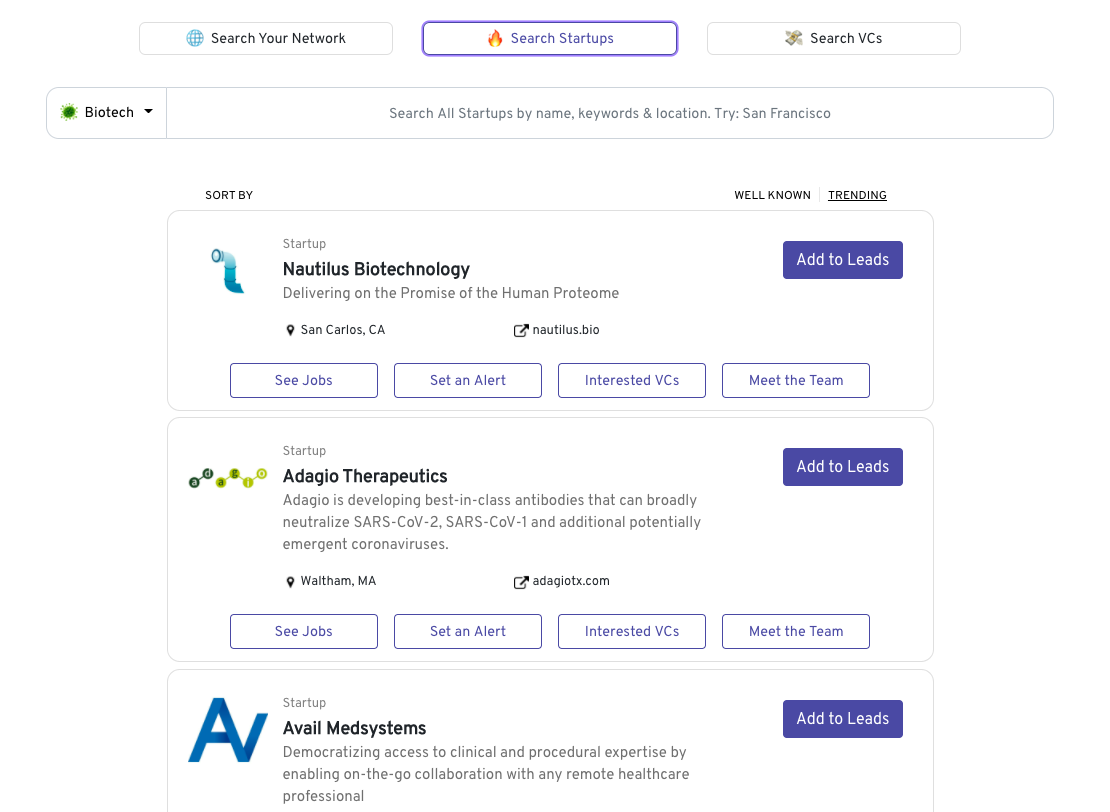
Task: Sort results by Well Known
Action: (772, 195)
